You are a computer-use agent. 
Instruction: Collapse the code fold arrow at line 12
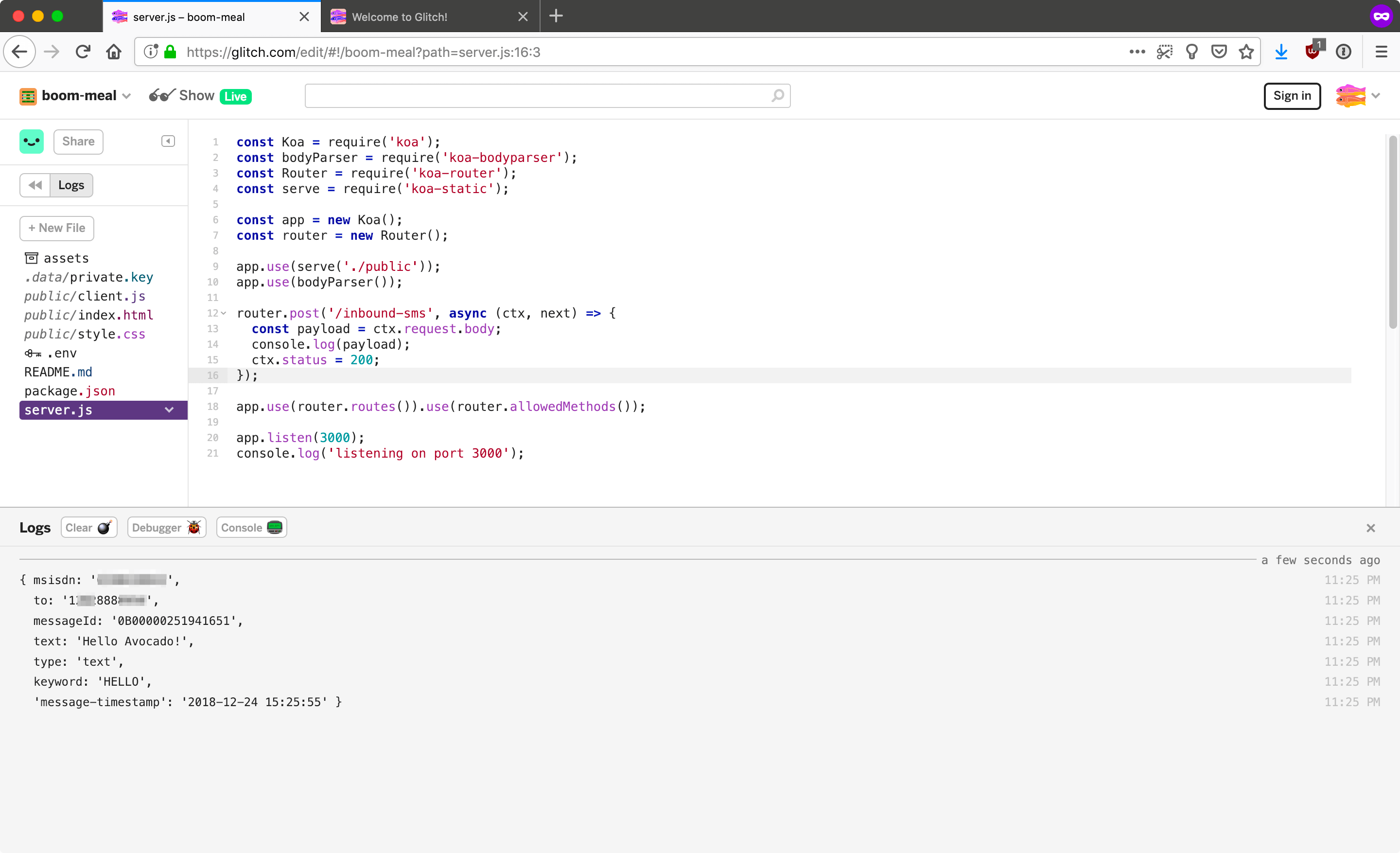pos(223,313)
